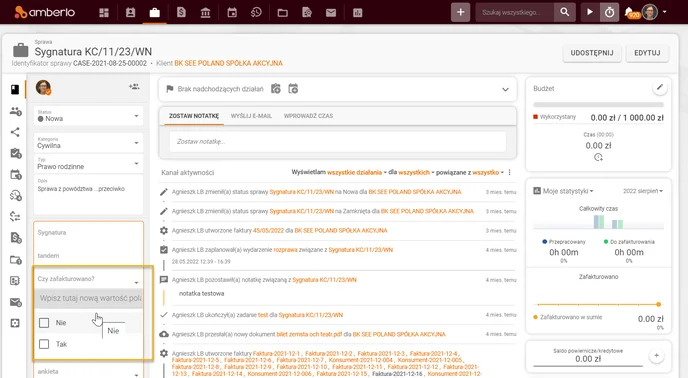Open invoice link 45/05/2022

pyautogui.click(x=269, y=230)
